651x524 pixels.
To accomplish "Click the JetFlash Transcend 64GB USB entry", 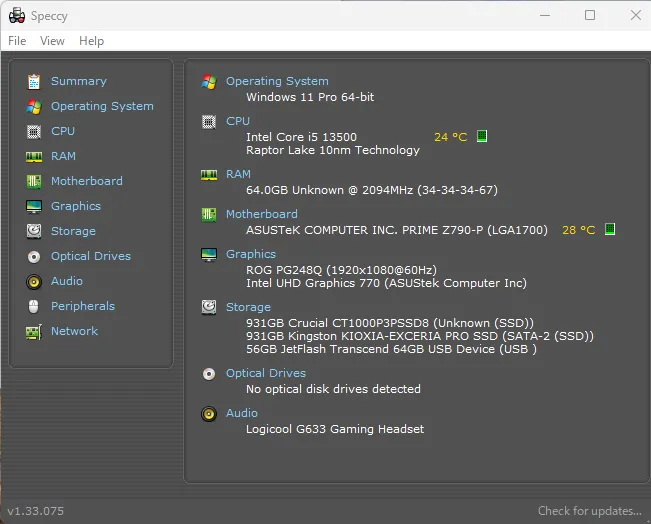I will pyautogui.click(x=391, y=349).
